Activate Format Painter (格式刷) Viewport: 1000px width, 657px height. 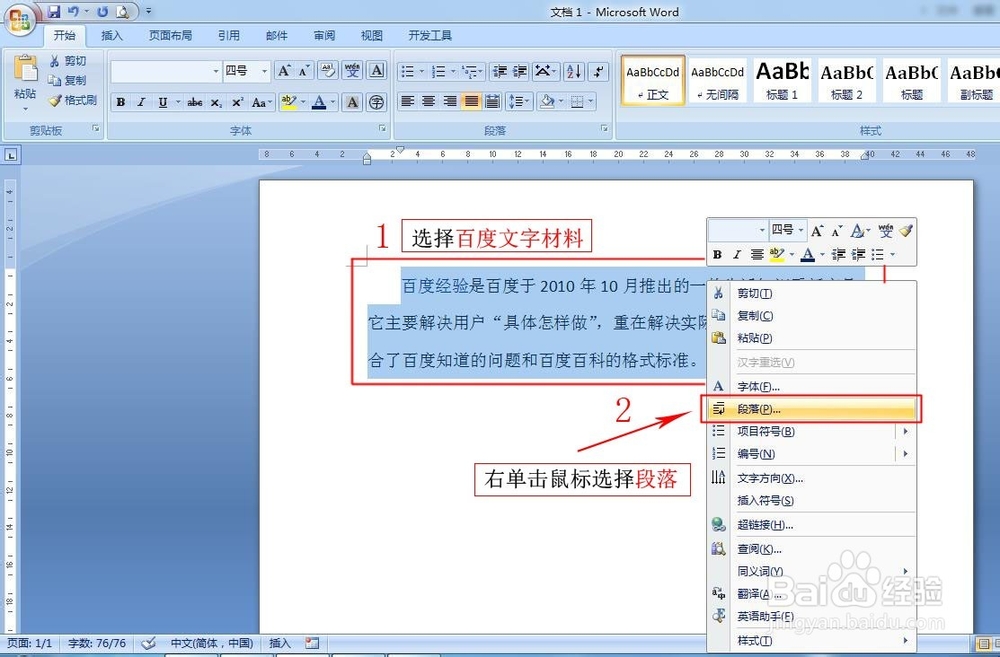[x=73, y=100]
